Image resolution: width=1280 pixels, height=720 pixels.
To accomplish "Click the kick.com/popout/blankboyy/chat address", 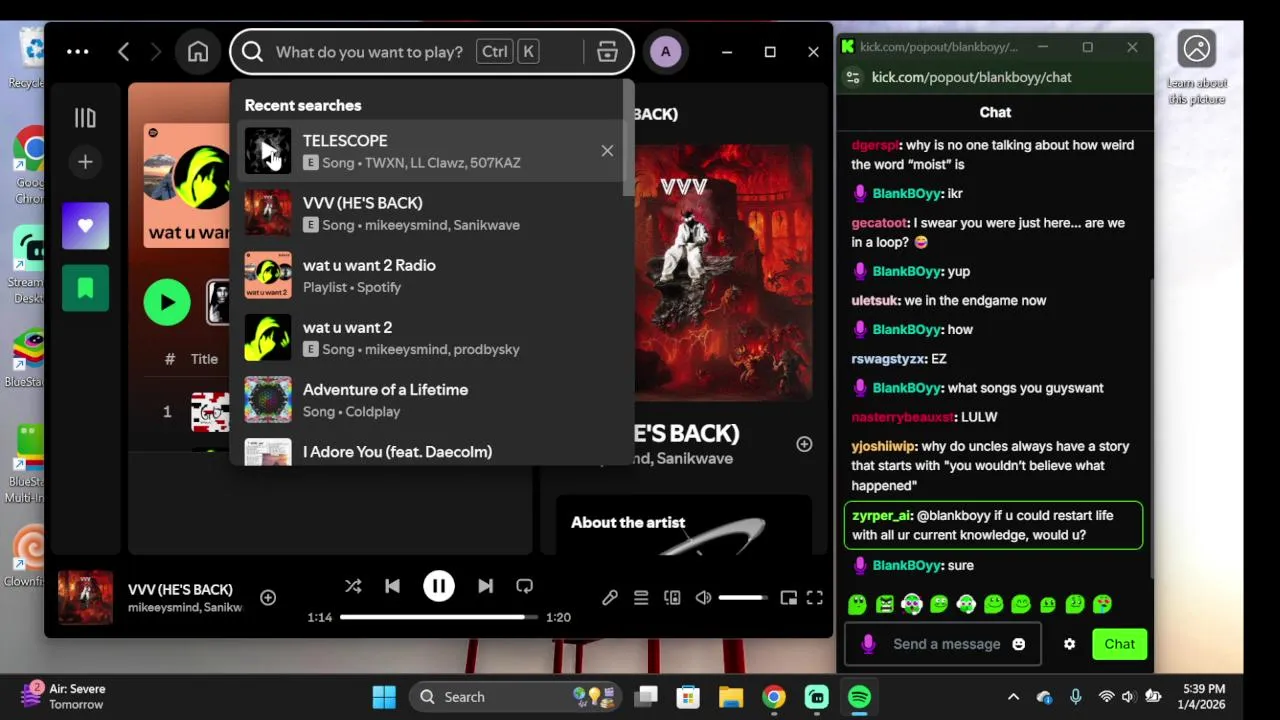I will coord(971,77).
